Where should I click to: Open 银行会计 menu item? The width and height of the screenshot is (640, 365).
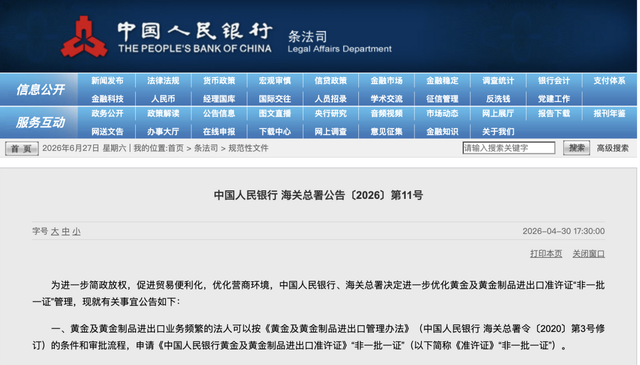coord(554,81)
